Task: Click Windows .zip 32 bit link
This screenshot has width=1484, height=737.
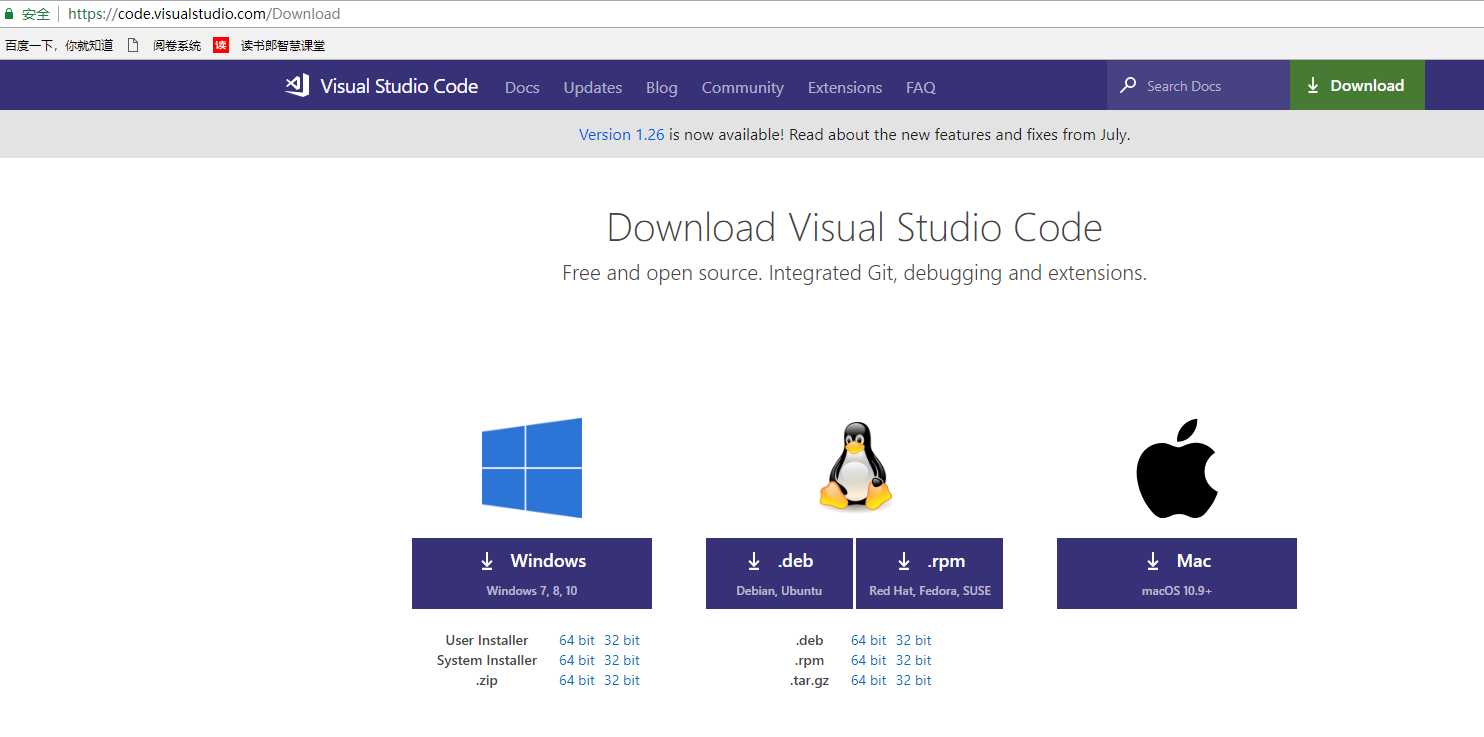Action: [x=622, y=680]
